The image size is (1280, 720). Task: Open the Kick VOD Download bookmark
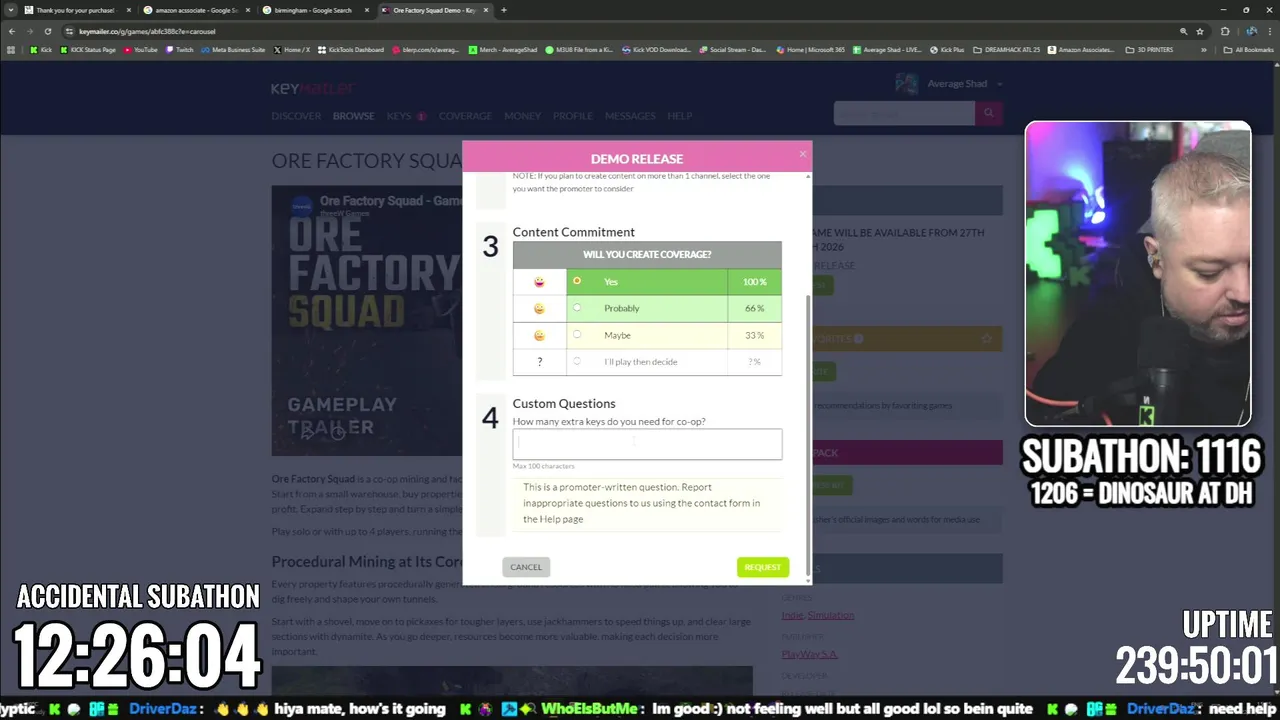656,50
